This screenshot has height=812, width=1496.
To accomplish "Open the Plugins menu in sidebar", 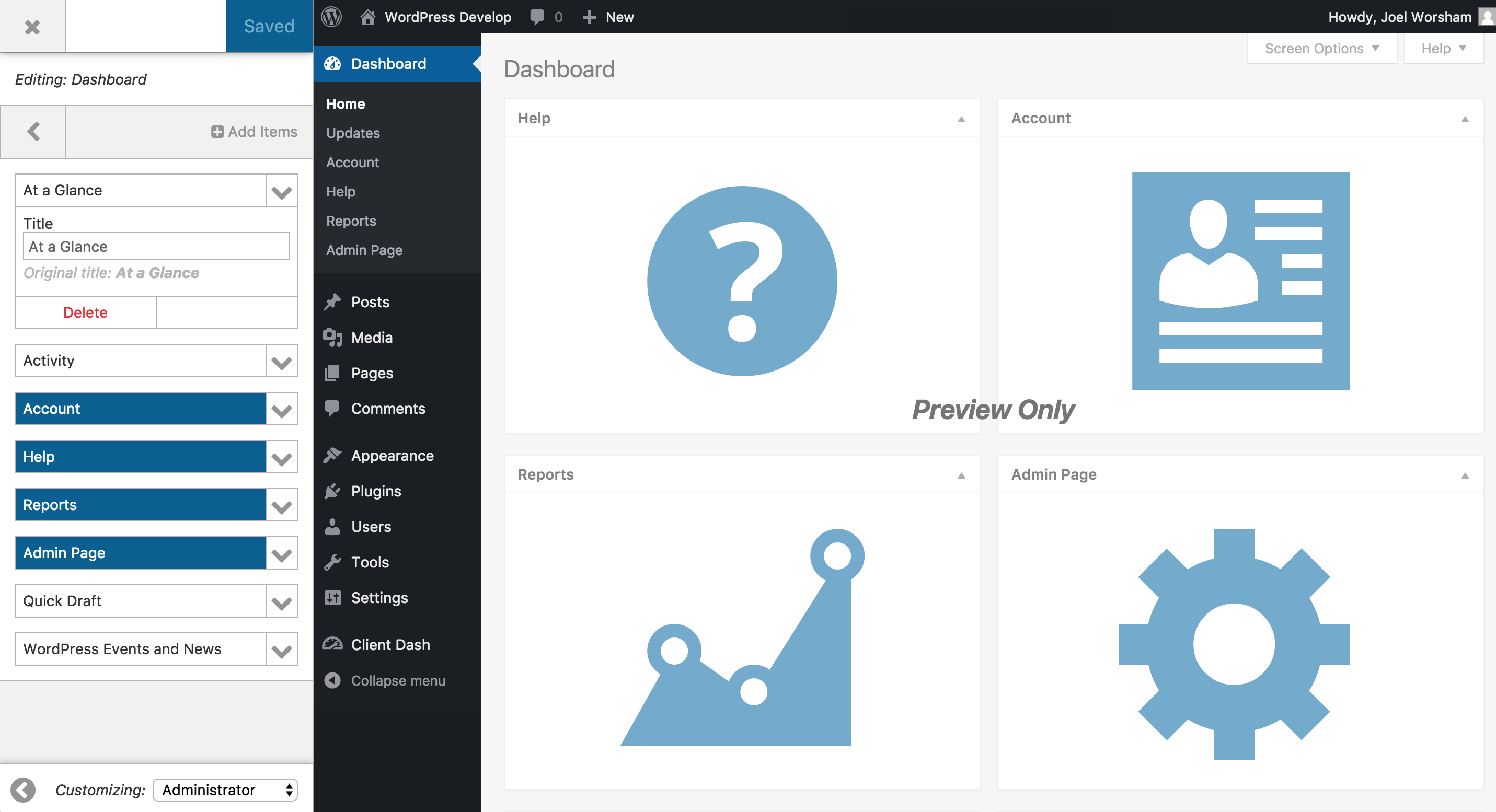I will tap(376, 491).
